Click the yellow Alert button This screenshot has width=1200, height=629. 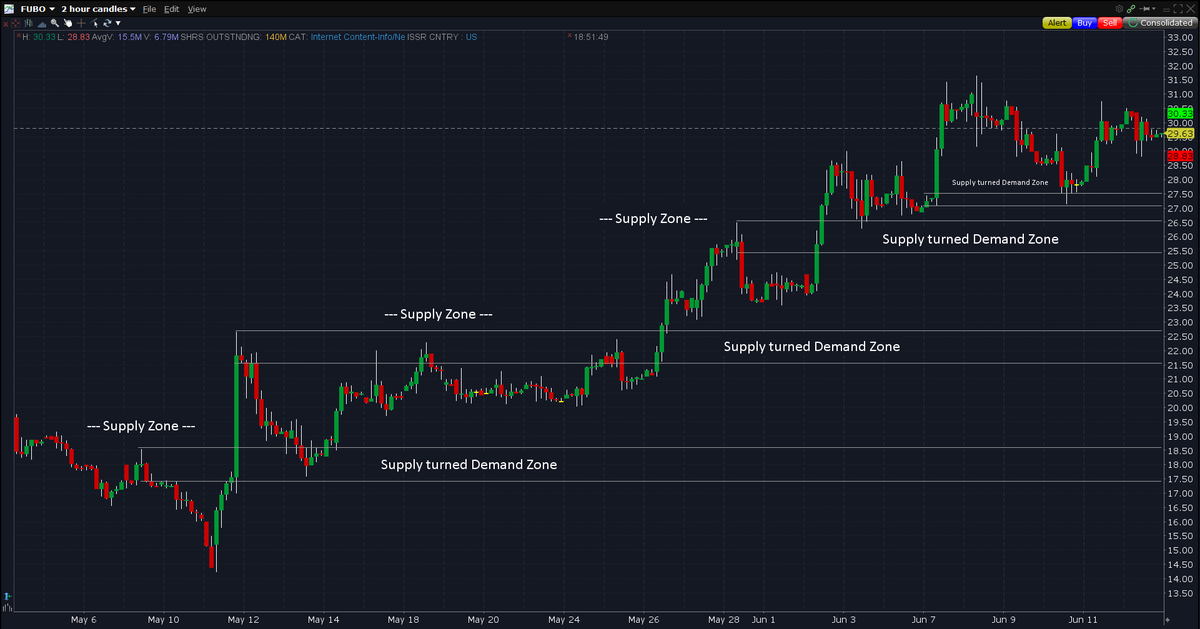click(1057, 23)
